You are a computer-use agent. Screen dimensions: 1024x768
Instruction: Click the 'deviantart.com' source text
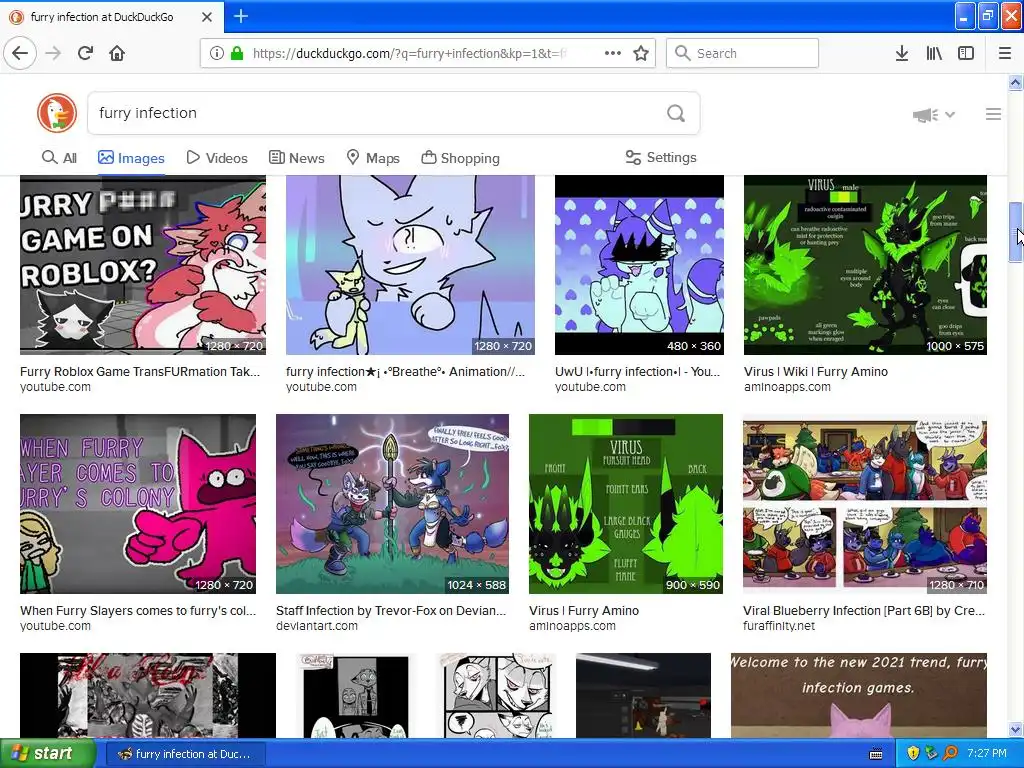coord(317,626)
